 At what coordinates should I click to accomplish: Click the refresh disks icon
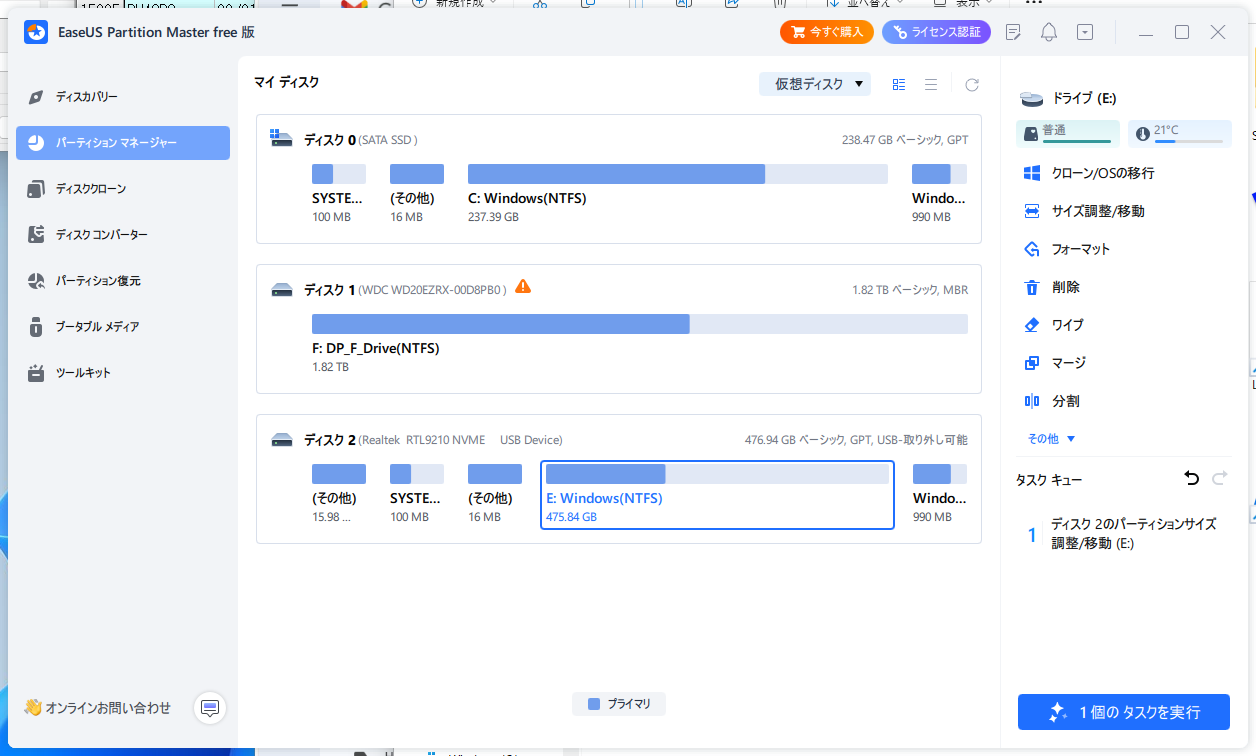[972, 85]
